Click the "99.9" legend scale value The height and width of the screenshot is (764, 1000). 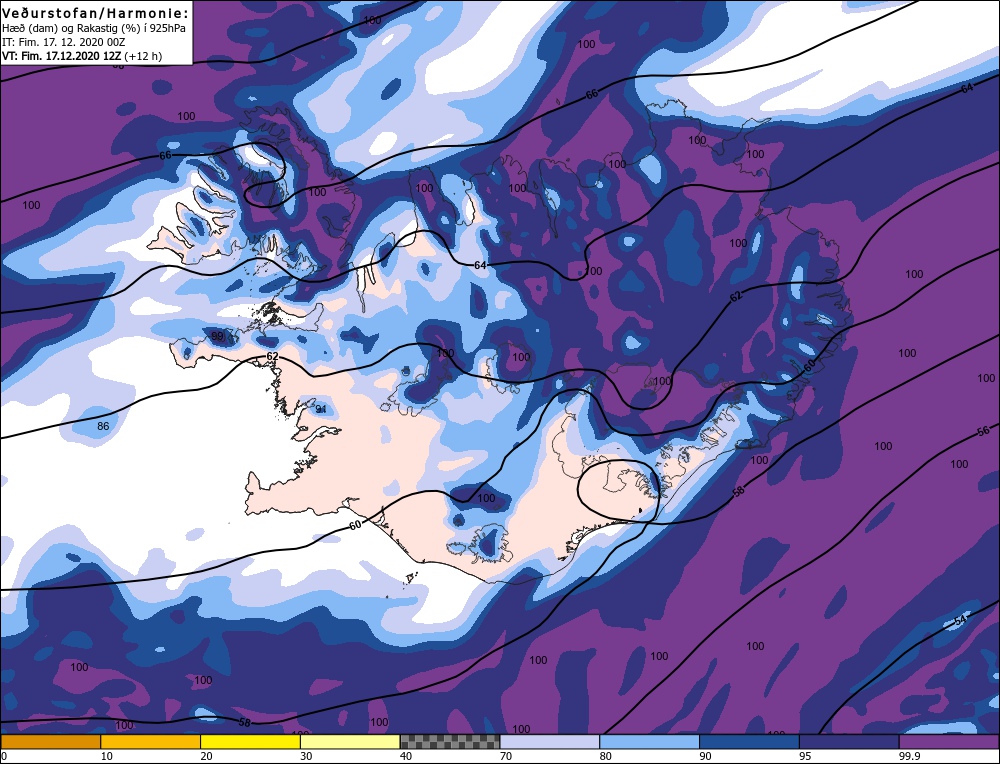pyautogui.click(x=909, y=756)
